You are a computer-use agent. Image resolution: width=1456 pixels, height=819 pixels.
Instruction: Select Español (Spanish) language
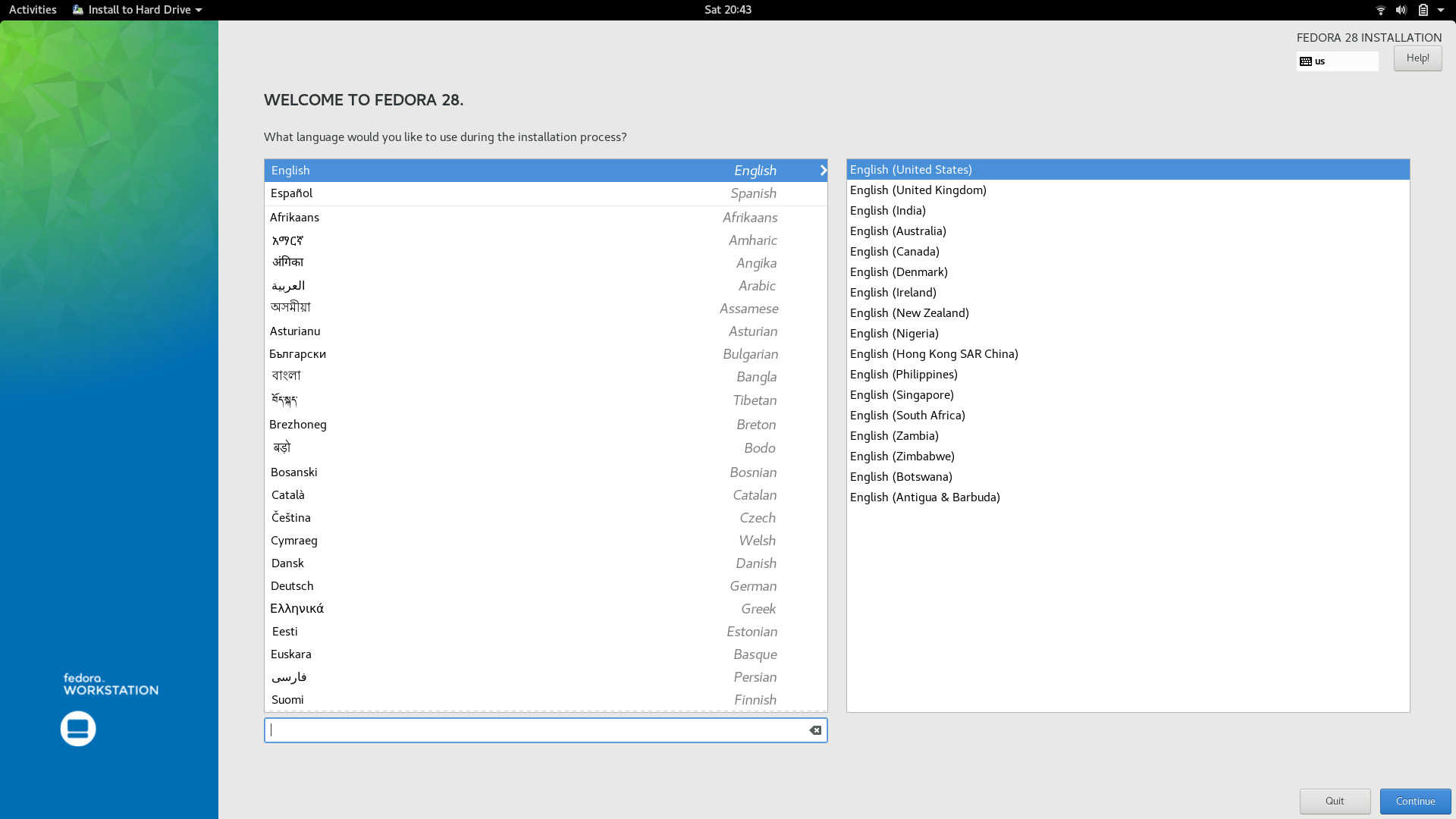click(545, 193)
